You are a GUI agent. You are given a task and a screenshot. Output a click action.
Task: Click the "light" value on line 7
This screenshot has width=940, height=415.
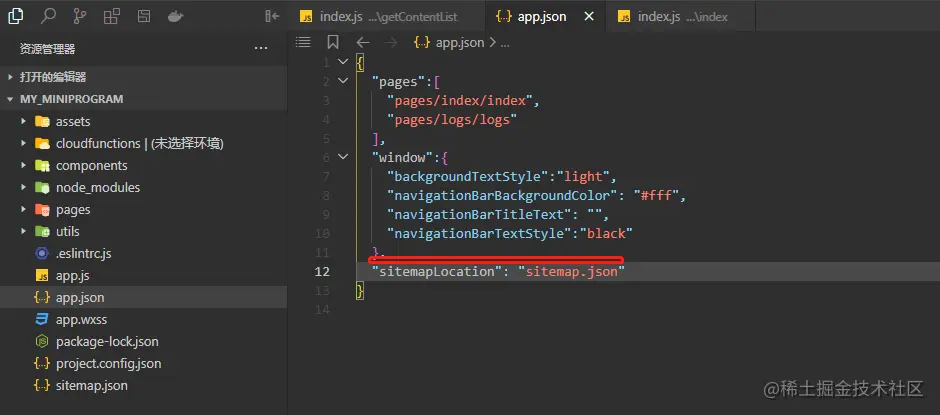click(x=583, y=176)
